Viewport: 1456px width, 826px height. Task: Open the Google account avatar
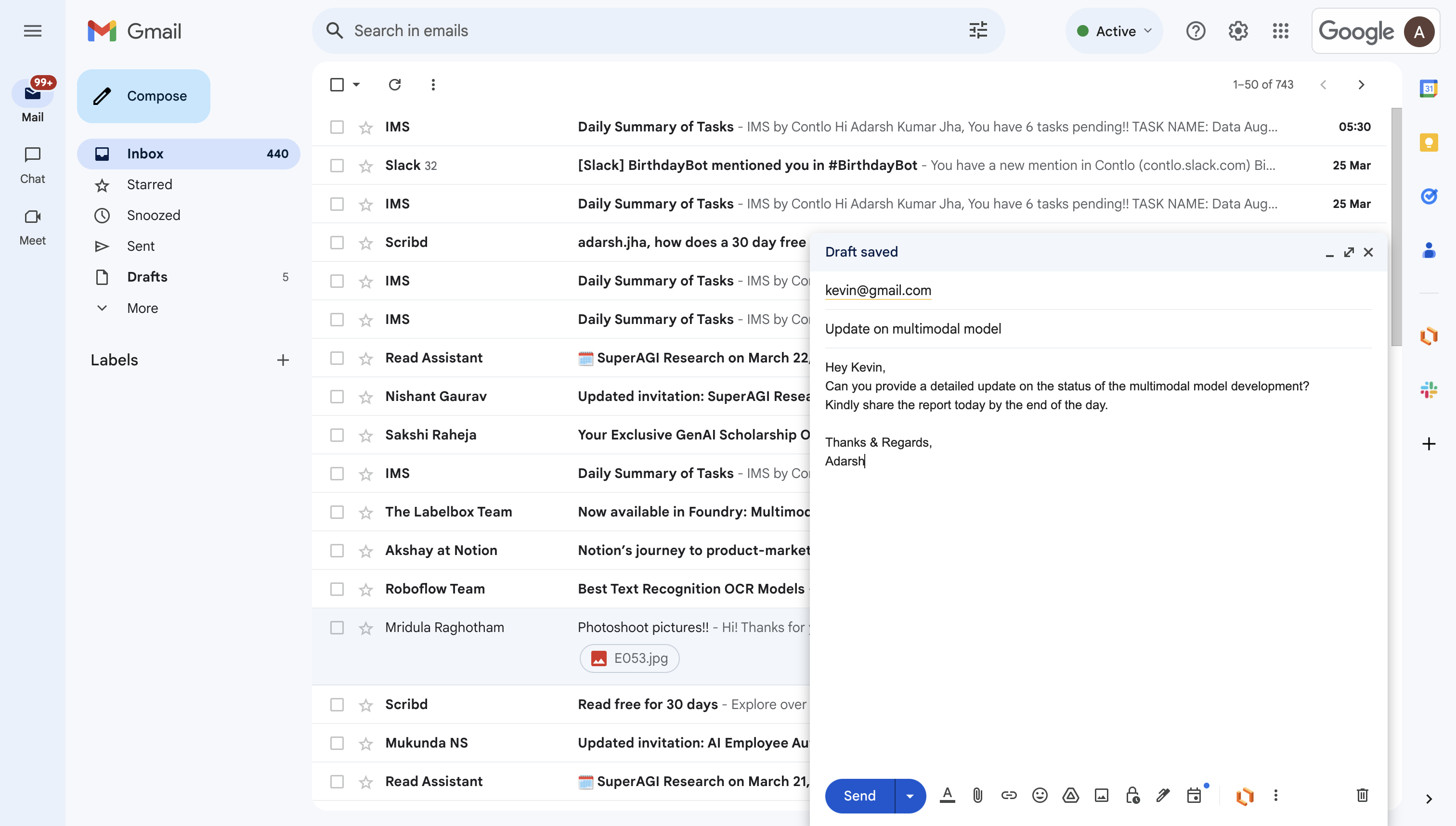click(x=1418, y=31)
